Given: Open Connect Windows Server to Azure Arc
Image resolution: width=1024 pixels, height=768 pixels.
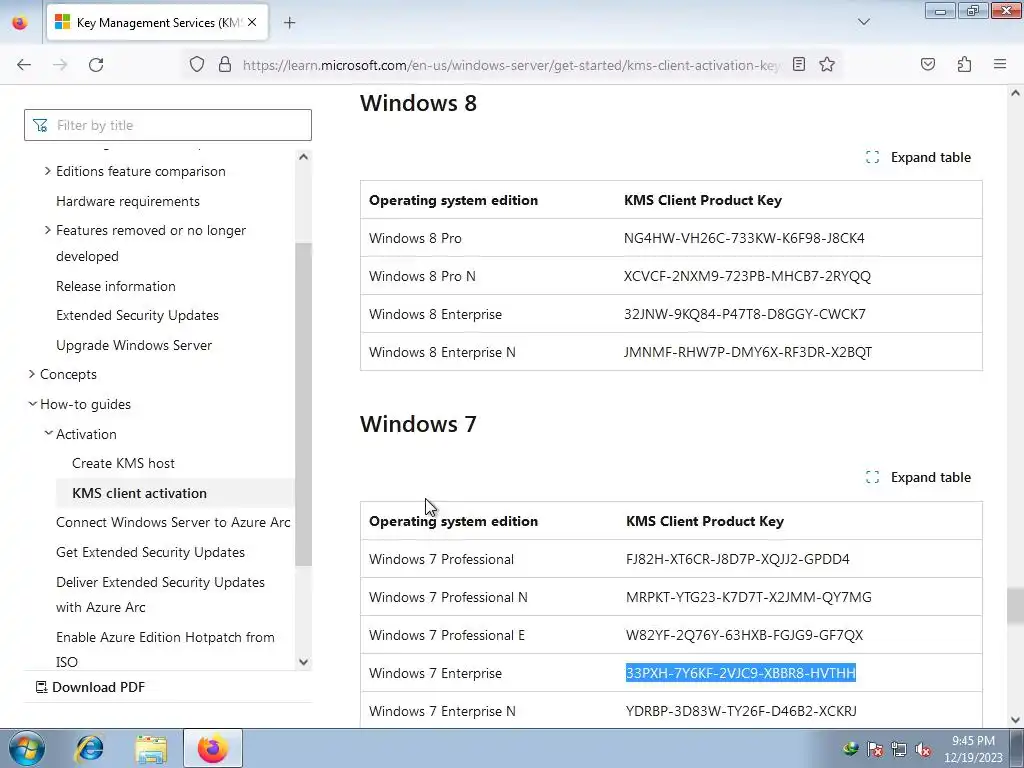Looking at the screenshot, I should [x=173, y=522].
